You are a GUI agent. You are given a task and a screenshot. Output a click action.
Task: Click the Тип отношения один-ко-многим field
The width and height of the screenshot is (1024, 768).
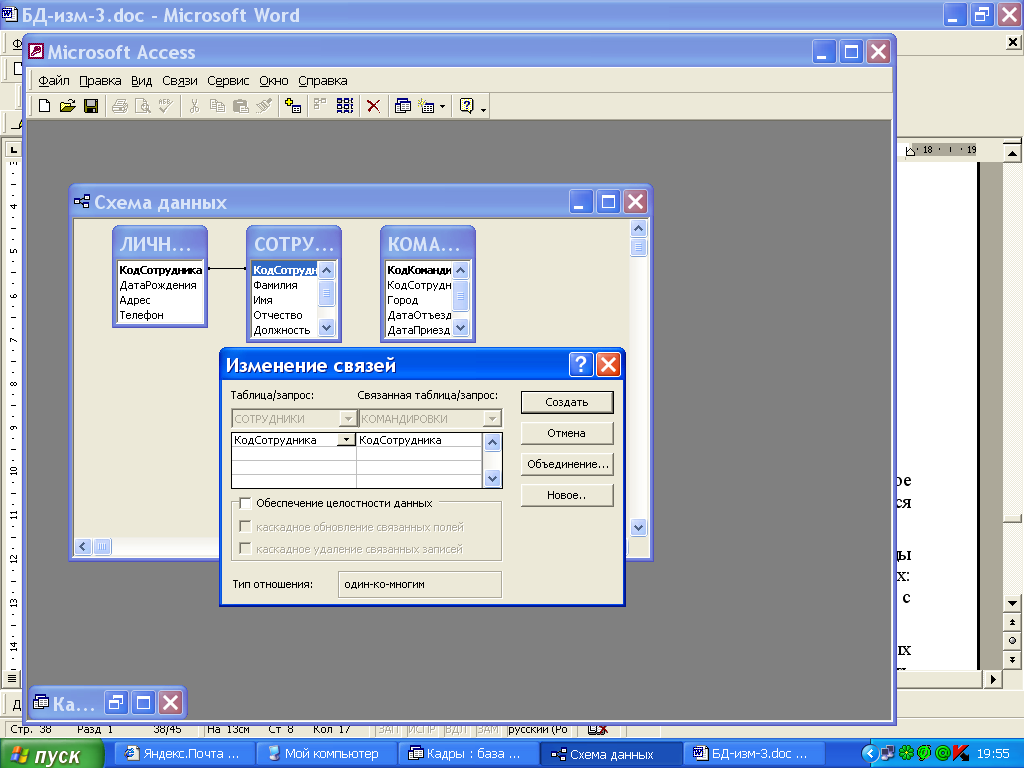pos(419,584)
